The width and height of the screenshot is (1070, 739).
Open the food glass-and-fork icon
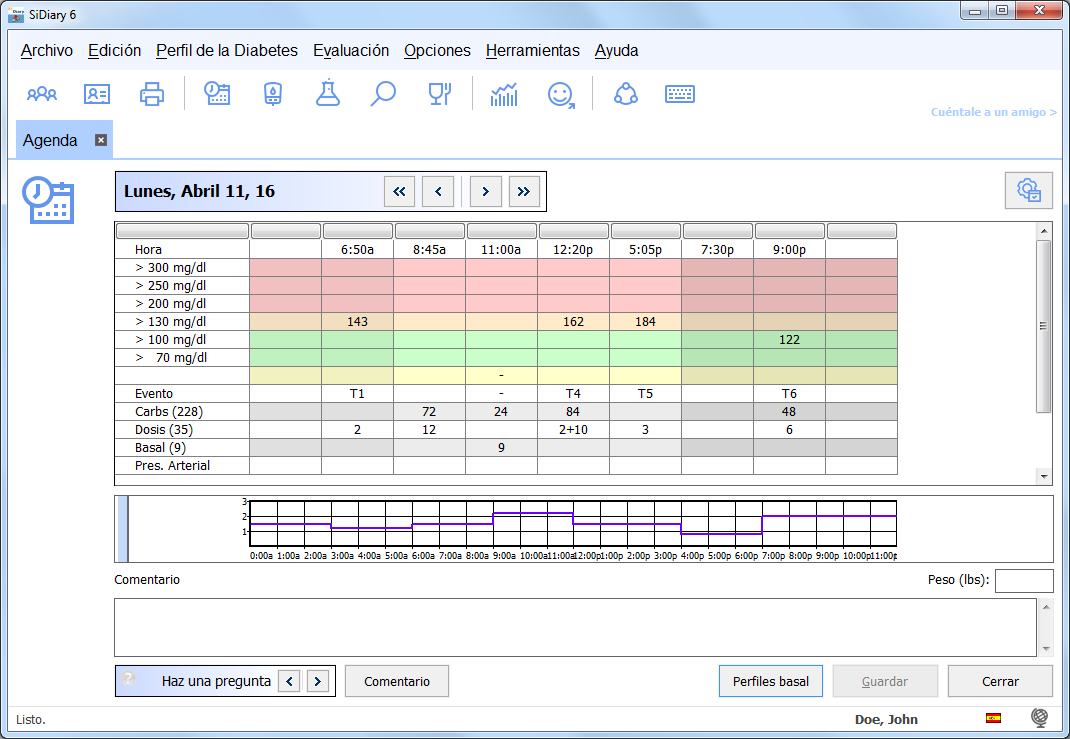(x=439, y=95)
